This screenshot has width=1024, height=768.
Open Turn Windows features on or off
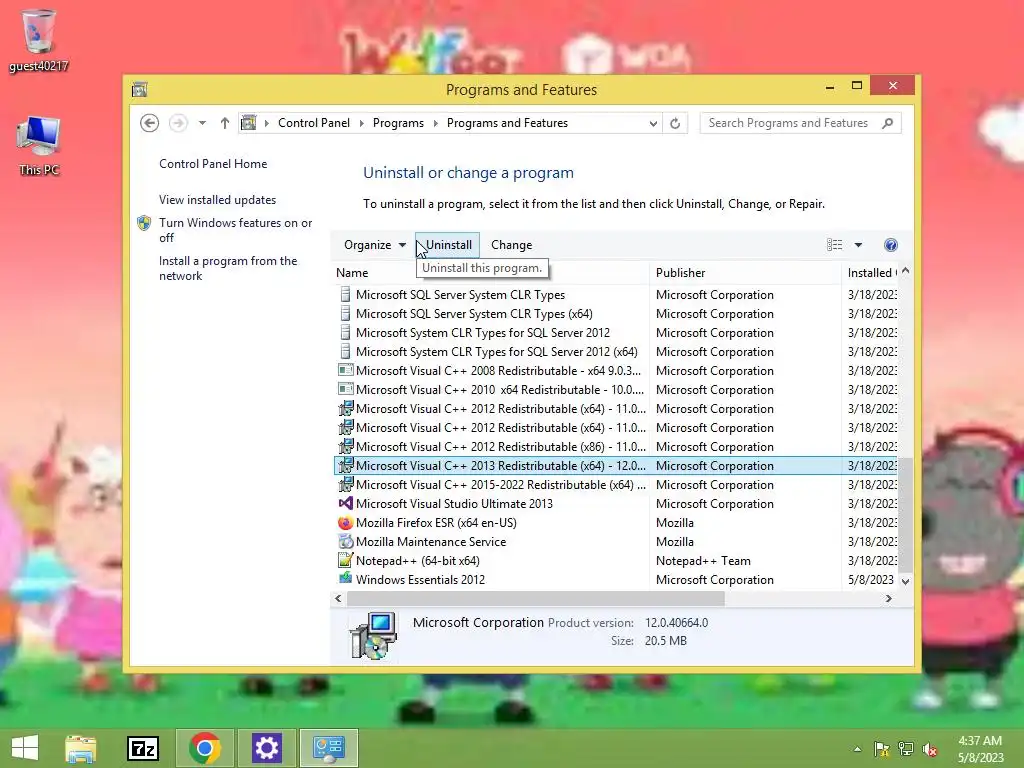click(235, 230)
